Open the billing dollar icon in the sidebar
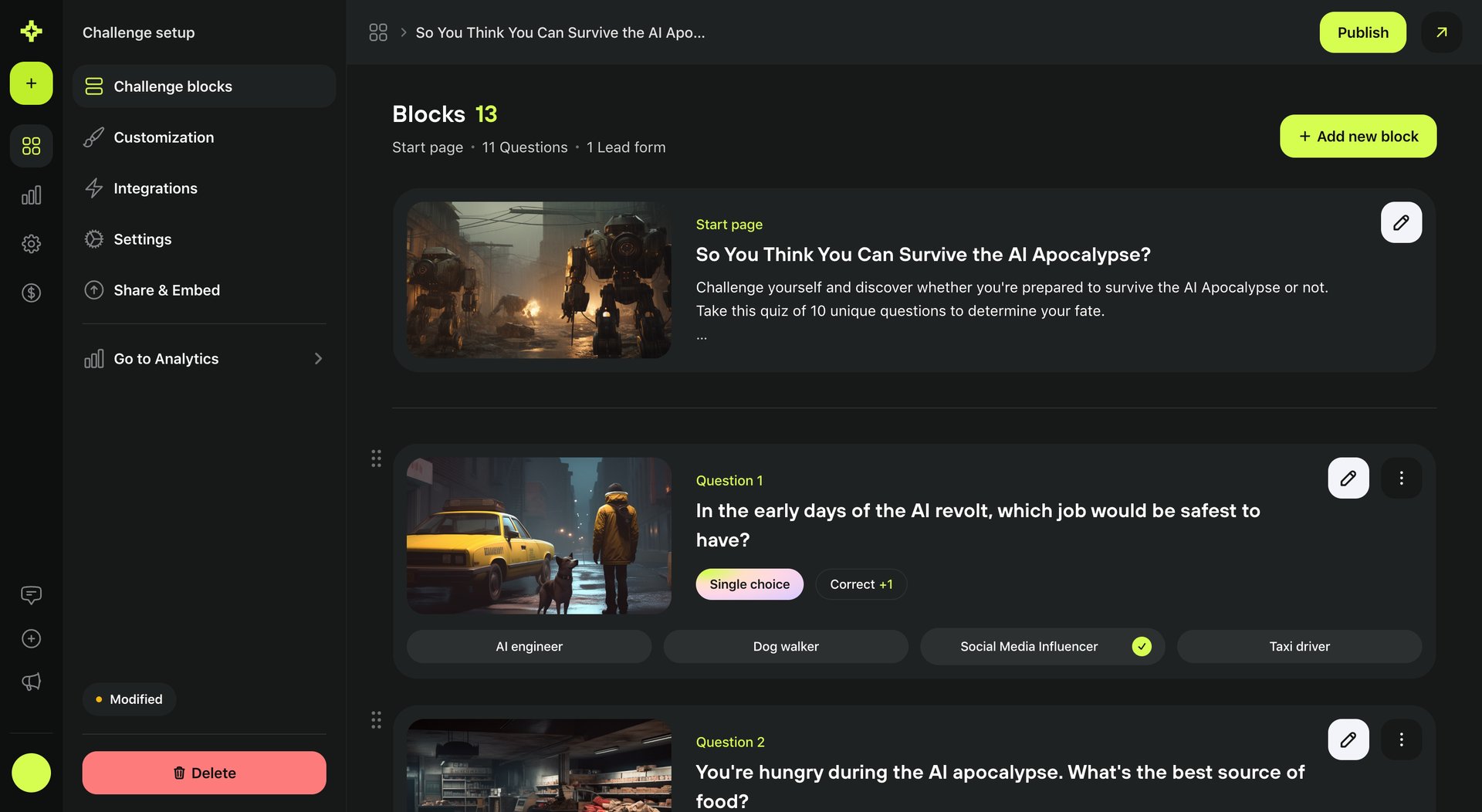This screenshot has width=1482, height=812. pos(31,293)
